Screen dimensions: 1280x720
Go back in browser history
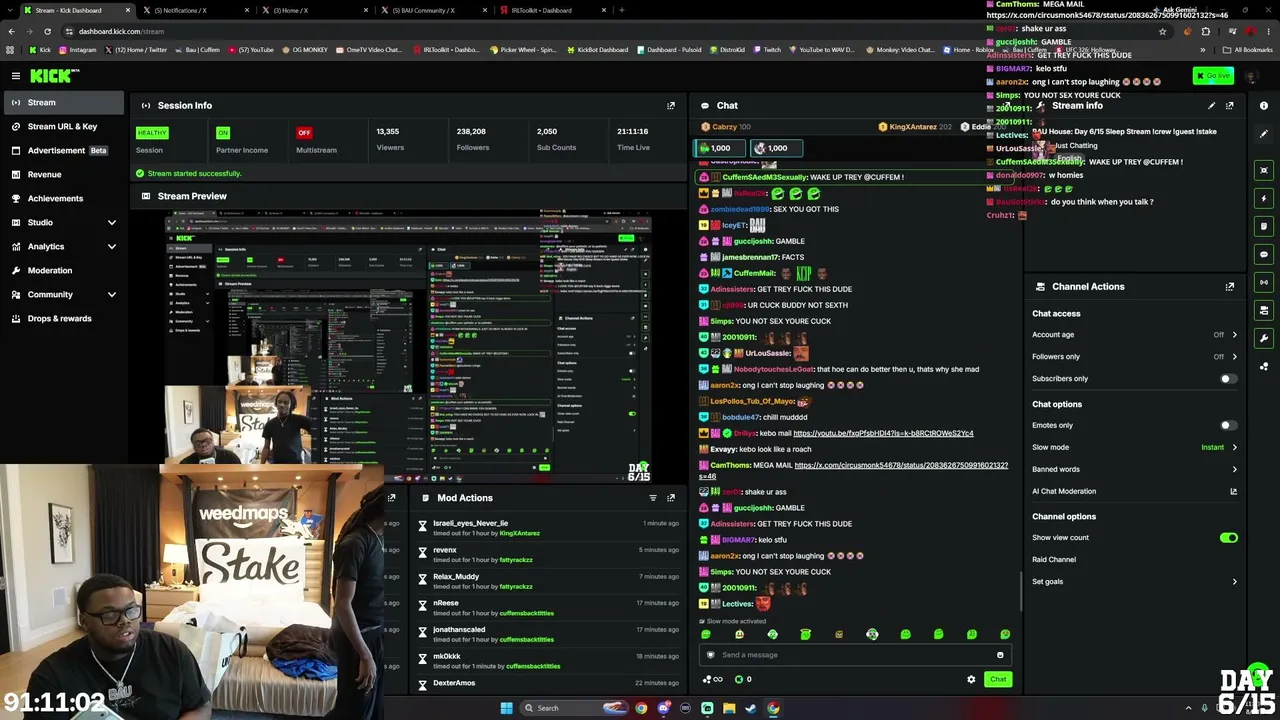tap(11, 31)
